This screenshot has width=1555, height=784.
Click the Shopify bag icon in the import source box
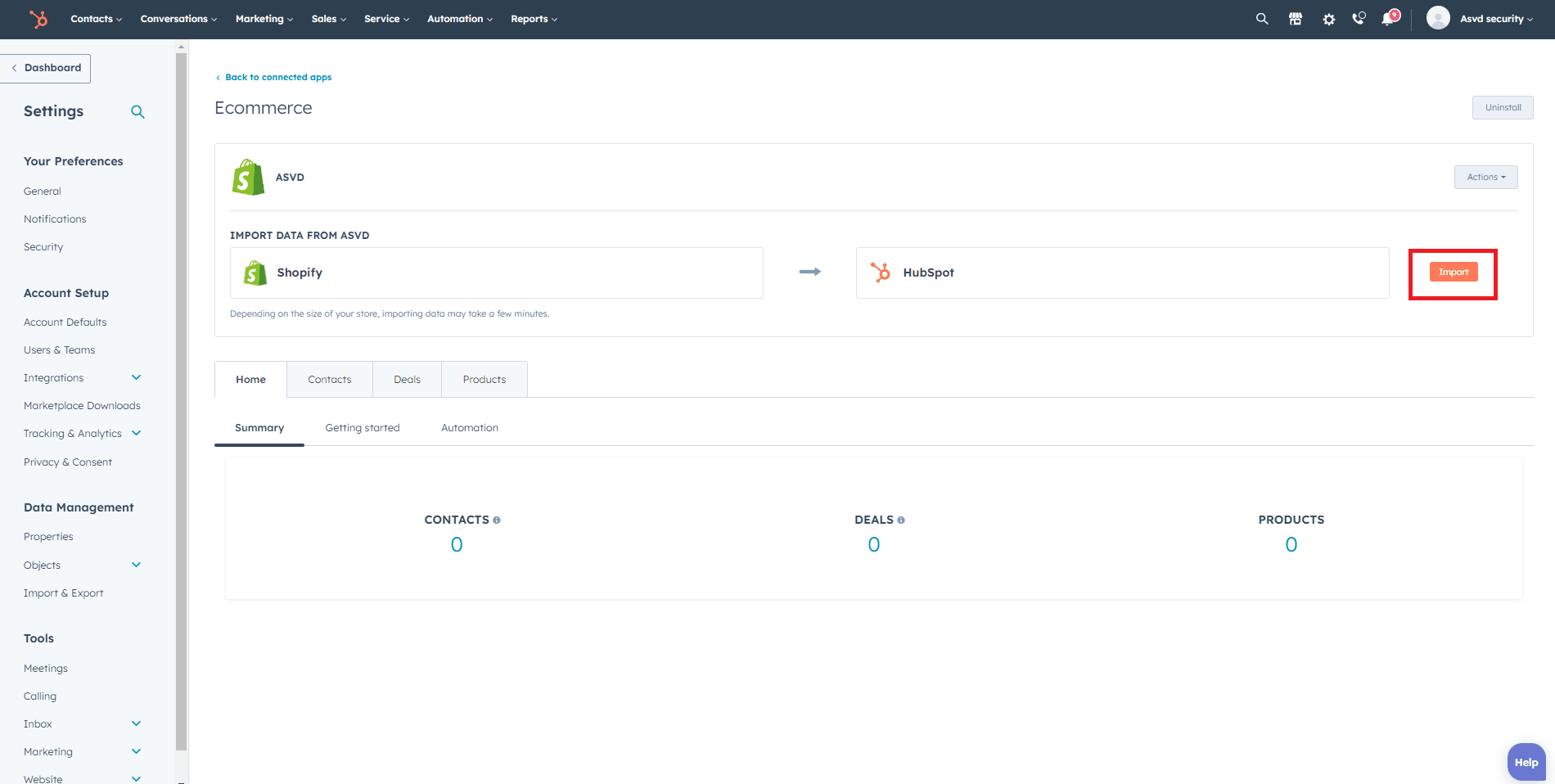click(x=255, y=273)
